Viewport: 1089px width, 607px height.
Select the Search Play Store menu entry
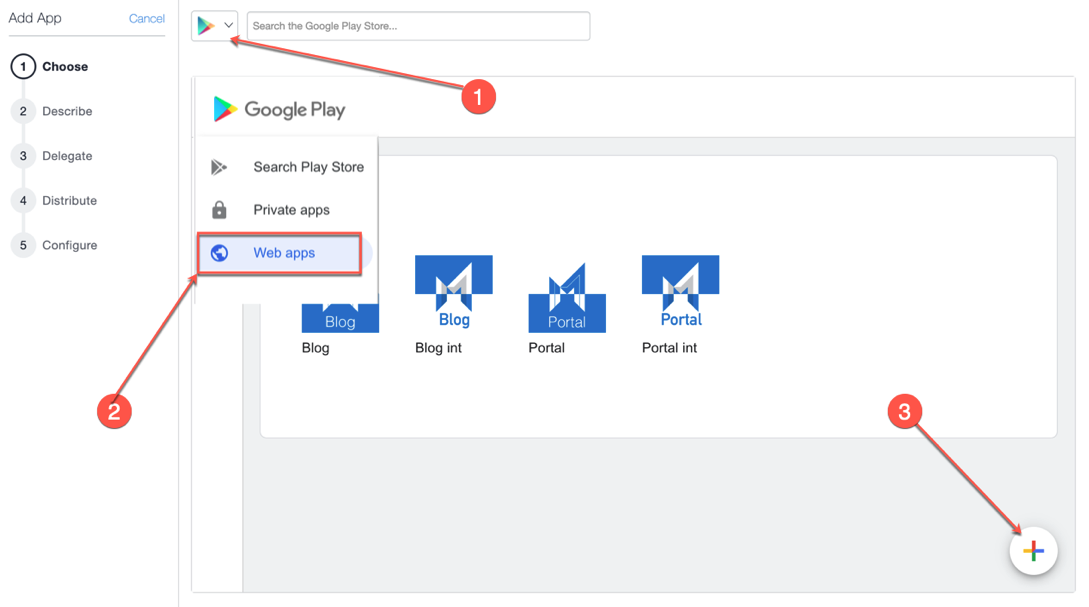[x=307, y=167]
